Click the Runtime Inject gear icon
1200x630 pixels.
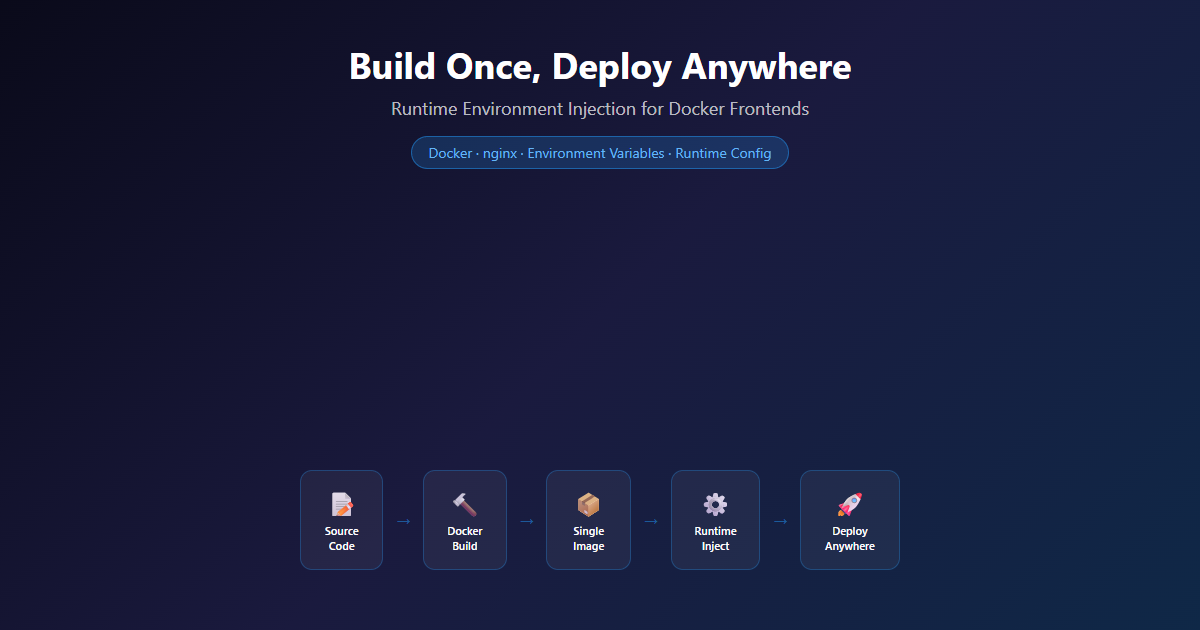[x=715, y=505]
